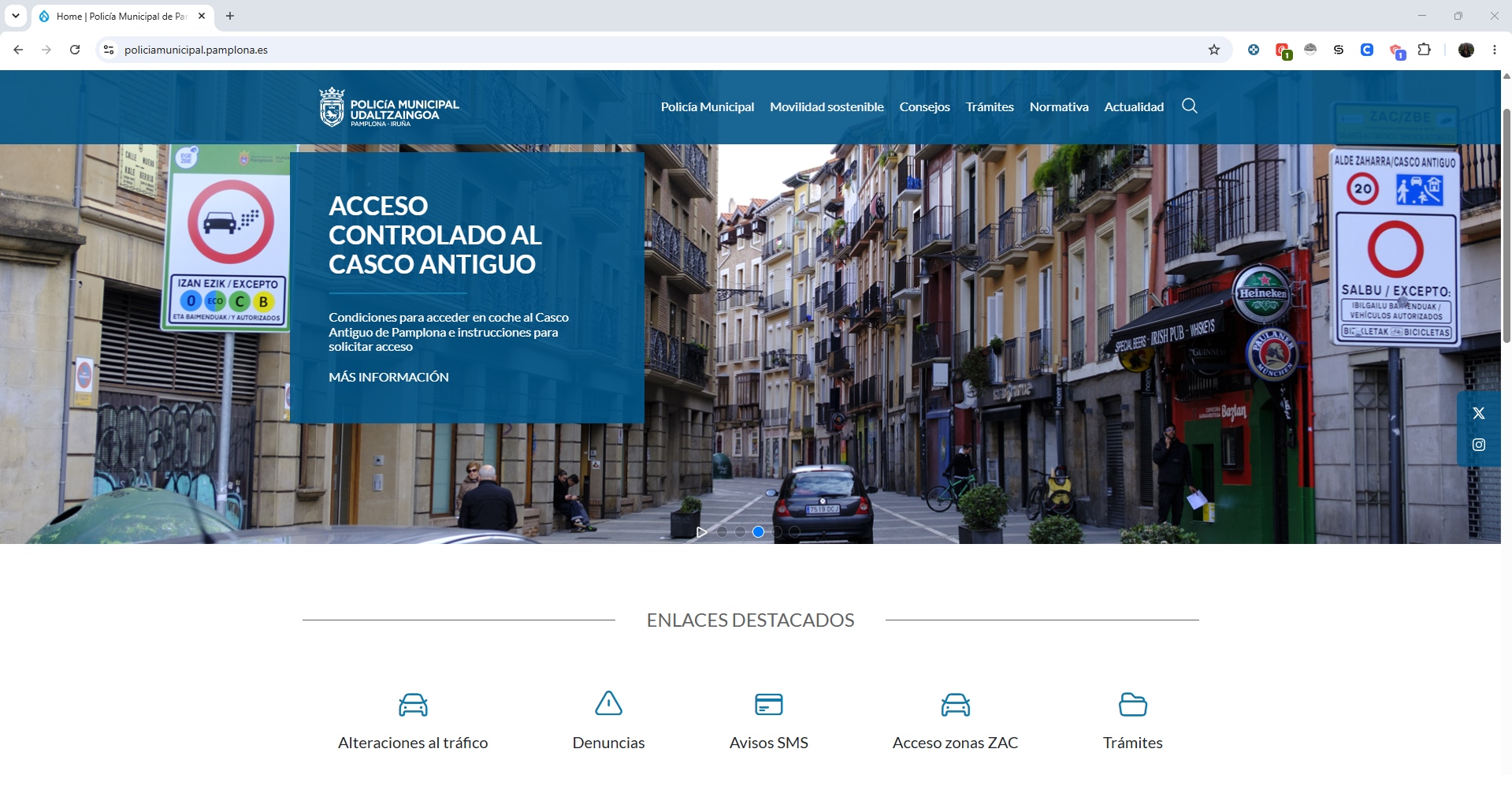Bookmark this page with the star icon

point(1213,50)
